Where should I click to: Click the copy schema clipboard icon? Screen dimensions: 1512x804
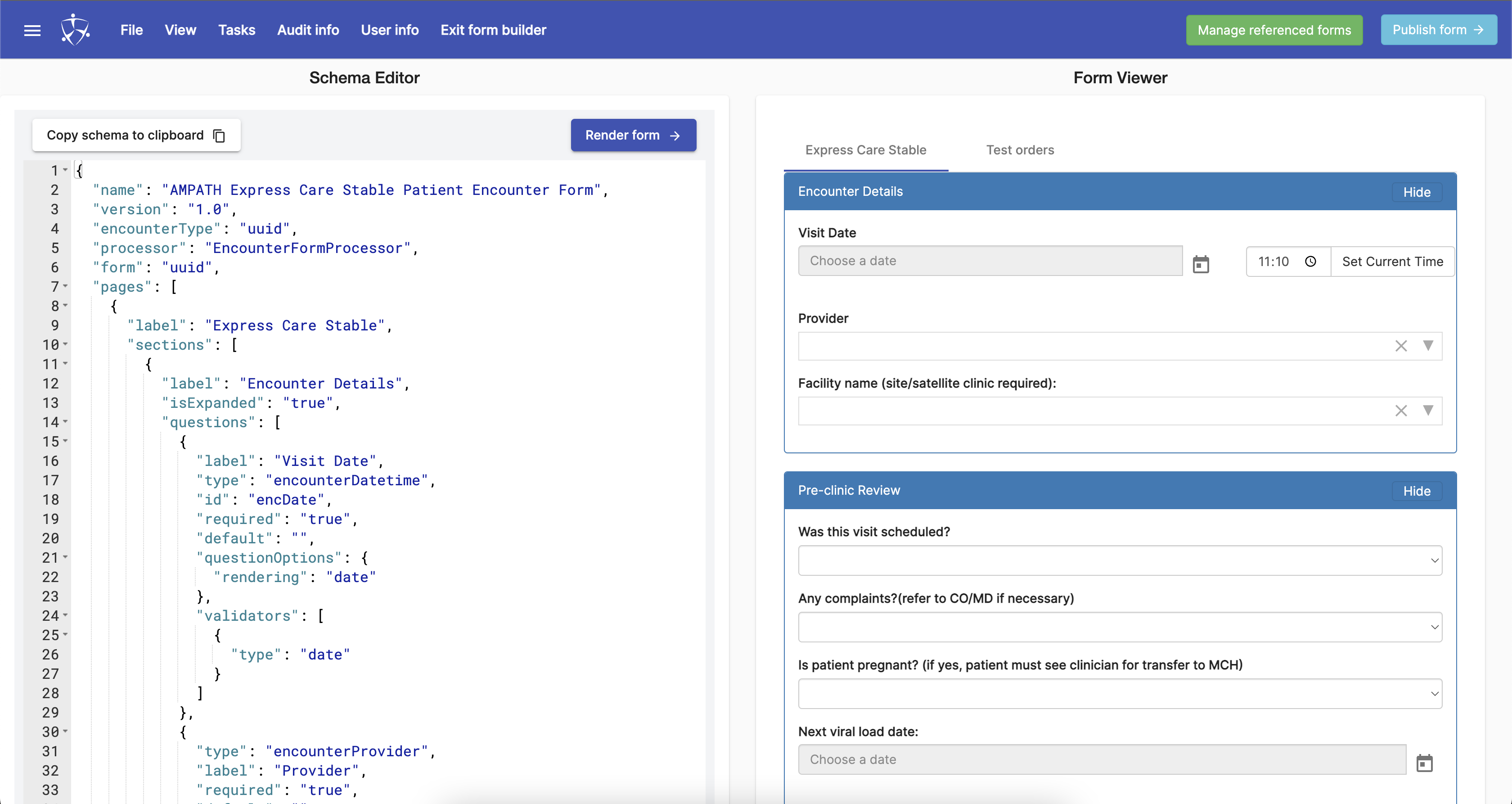(220, 136)
